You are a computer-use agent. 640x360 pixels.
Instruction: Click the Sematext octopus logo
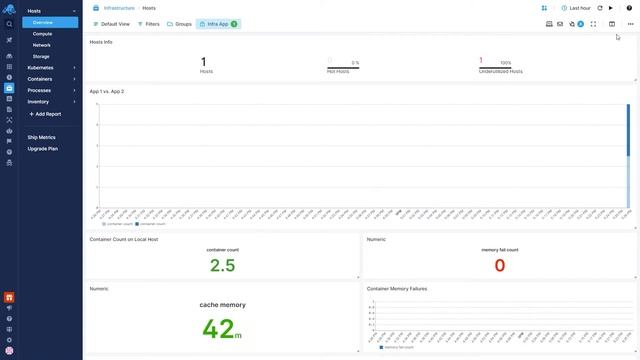9,9
